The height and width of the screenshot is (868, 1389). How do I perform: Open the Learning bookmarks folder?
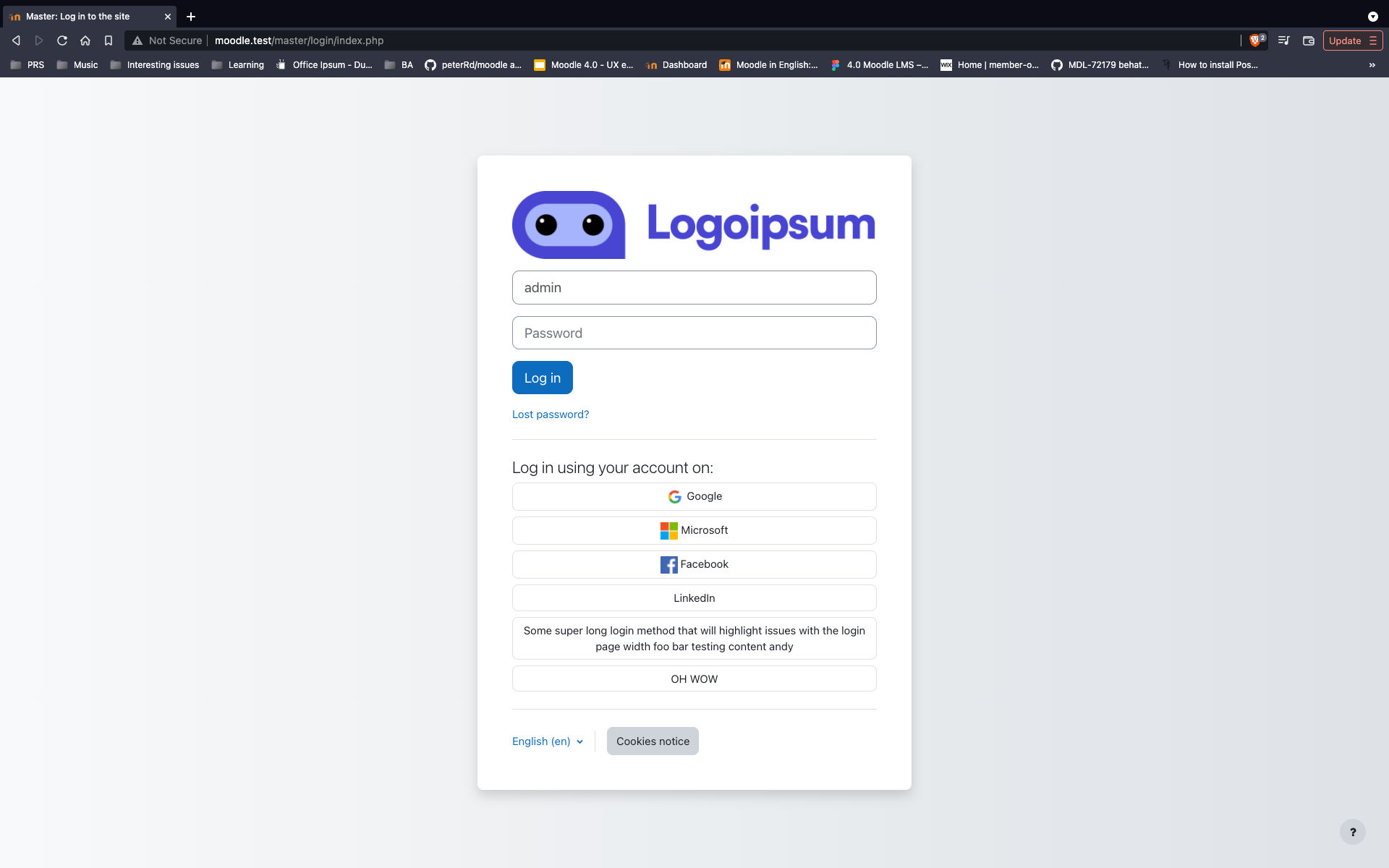[238, 65]
